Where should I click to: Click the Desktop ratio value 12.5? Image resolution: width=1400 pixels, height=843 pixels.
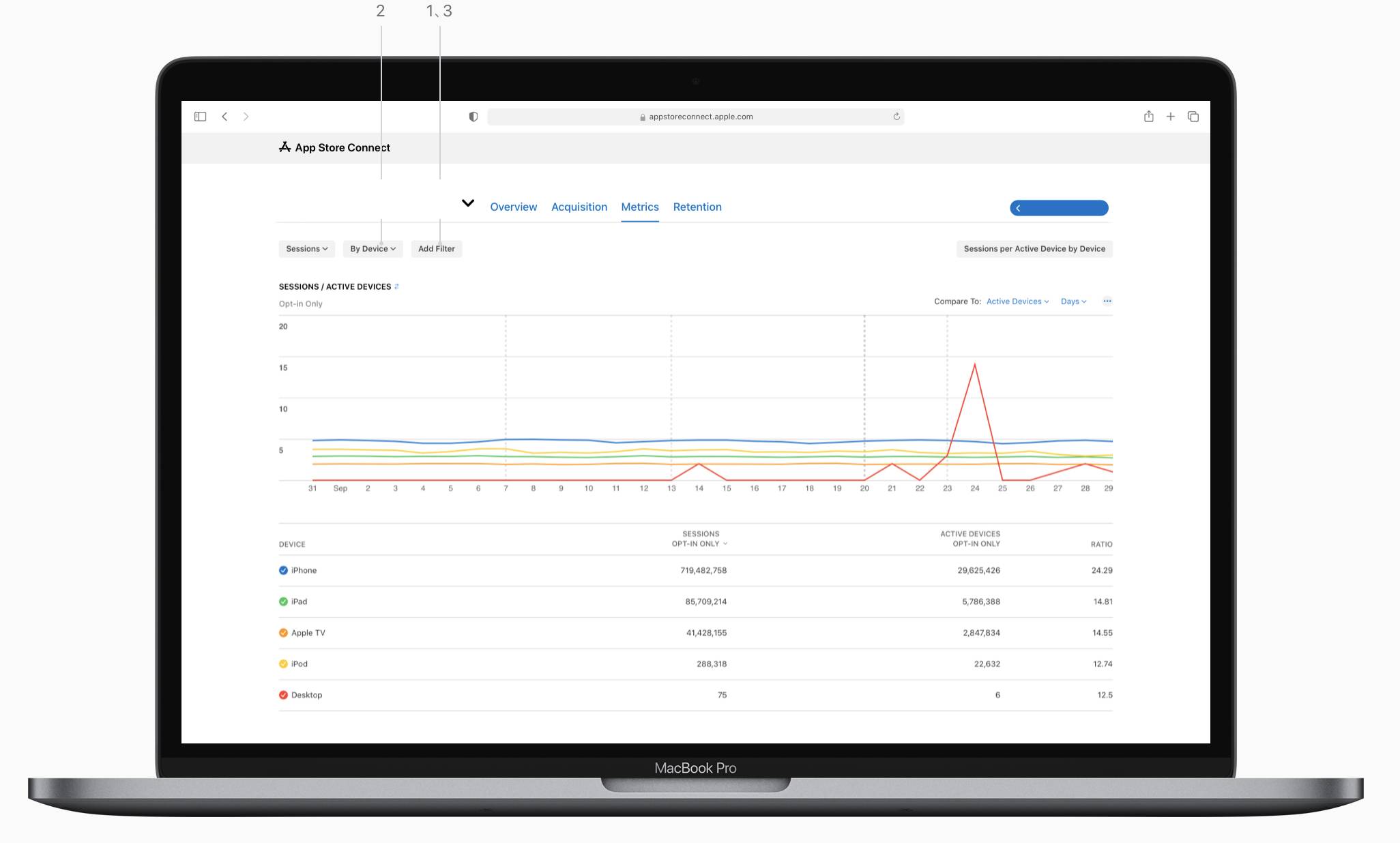click(x=1105, y=695)
